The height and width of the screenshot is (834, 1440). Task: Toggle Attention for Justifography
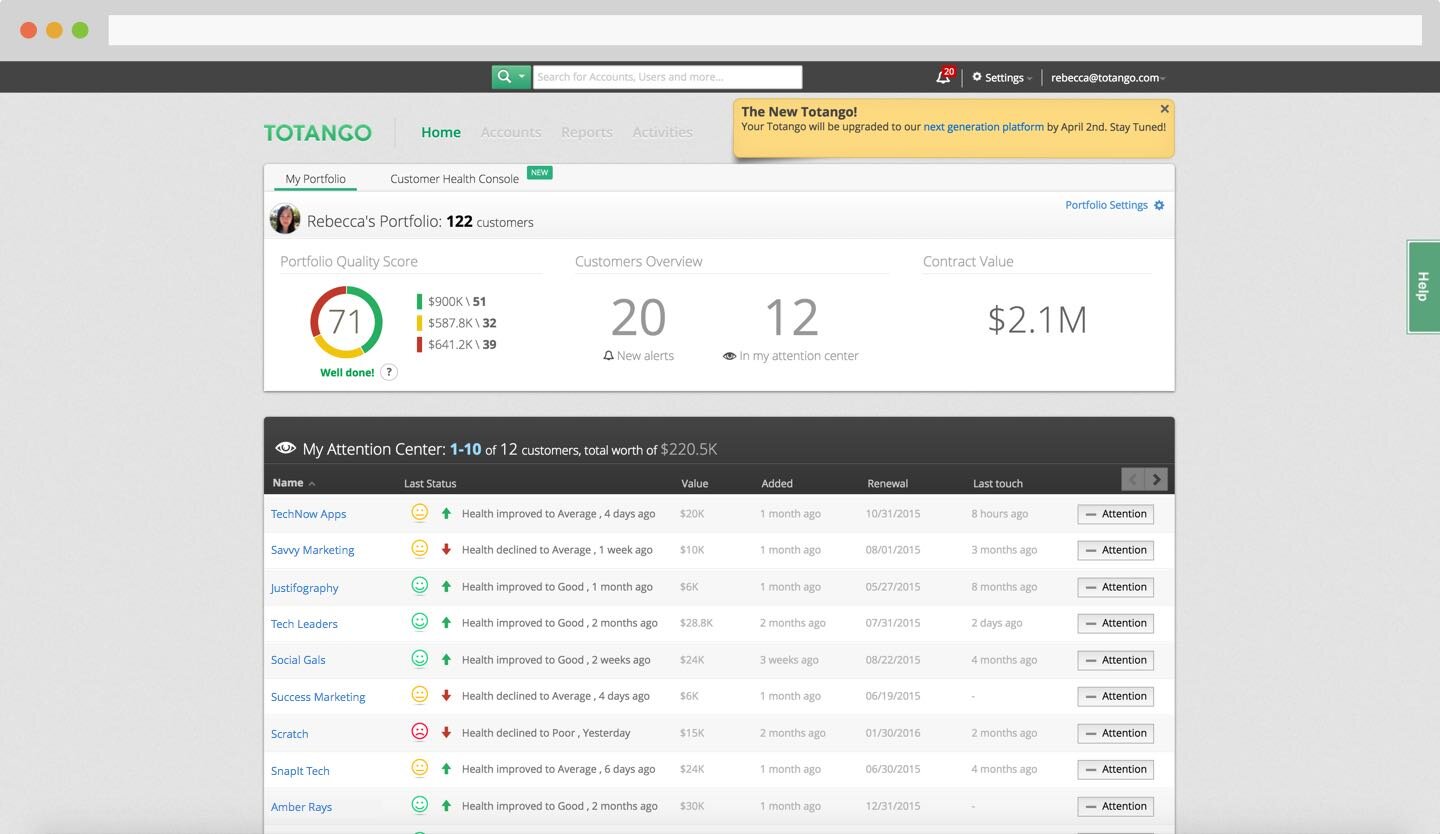pyautogui.click(x=1115, y=587)
